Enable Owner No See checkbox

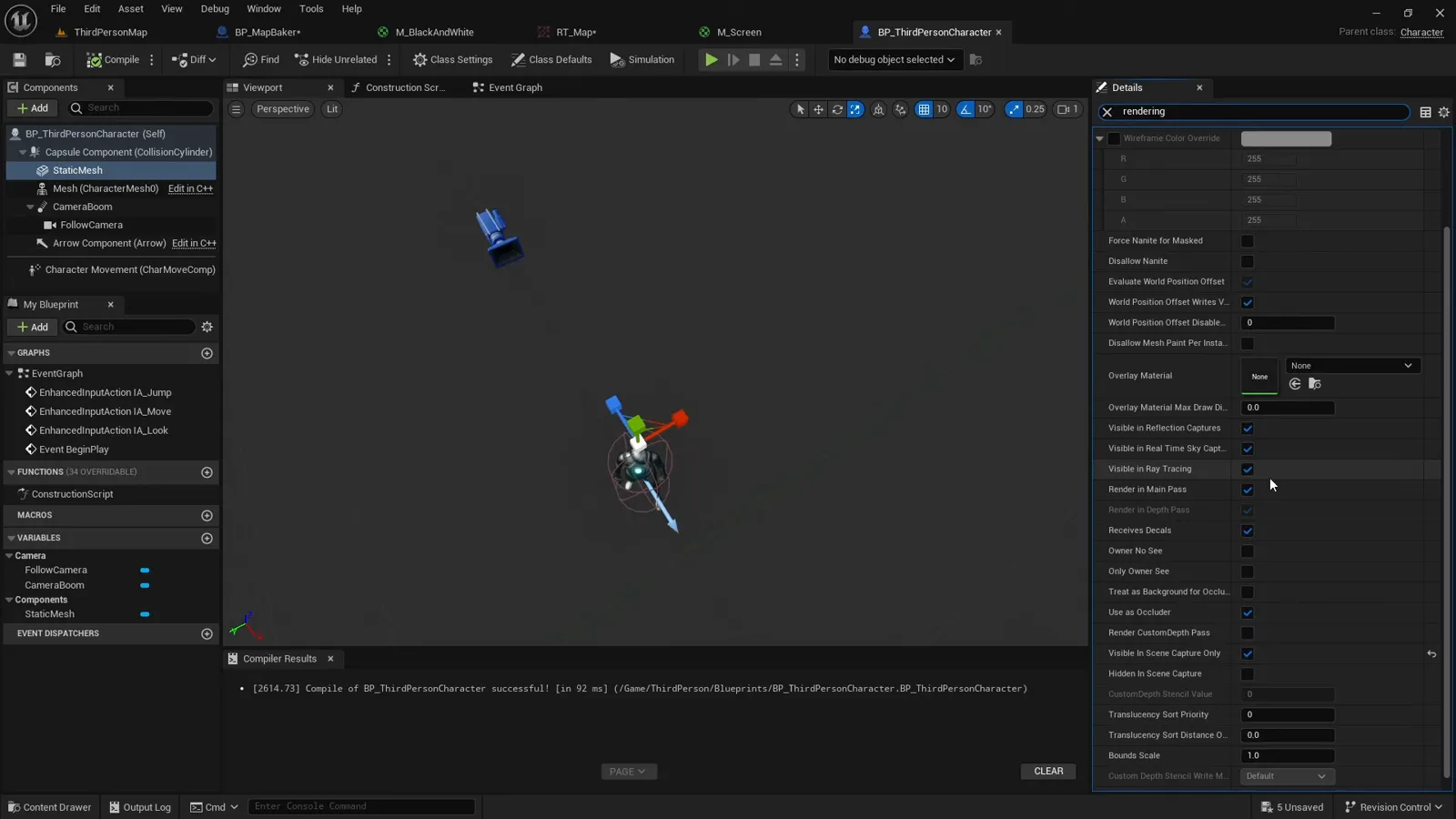click(1247, 551)
